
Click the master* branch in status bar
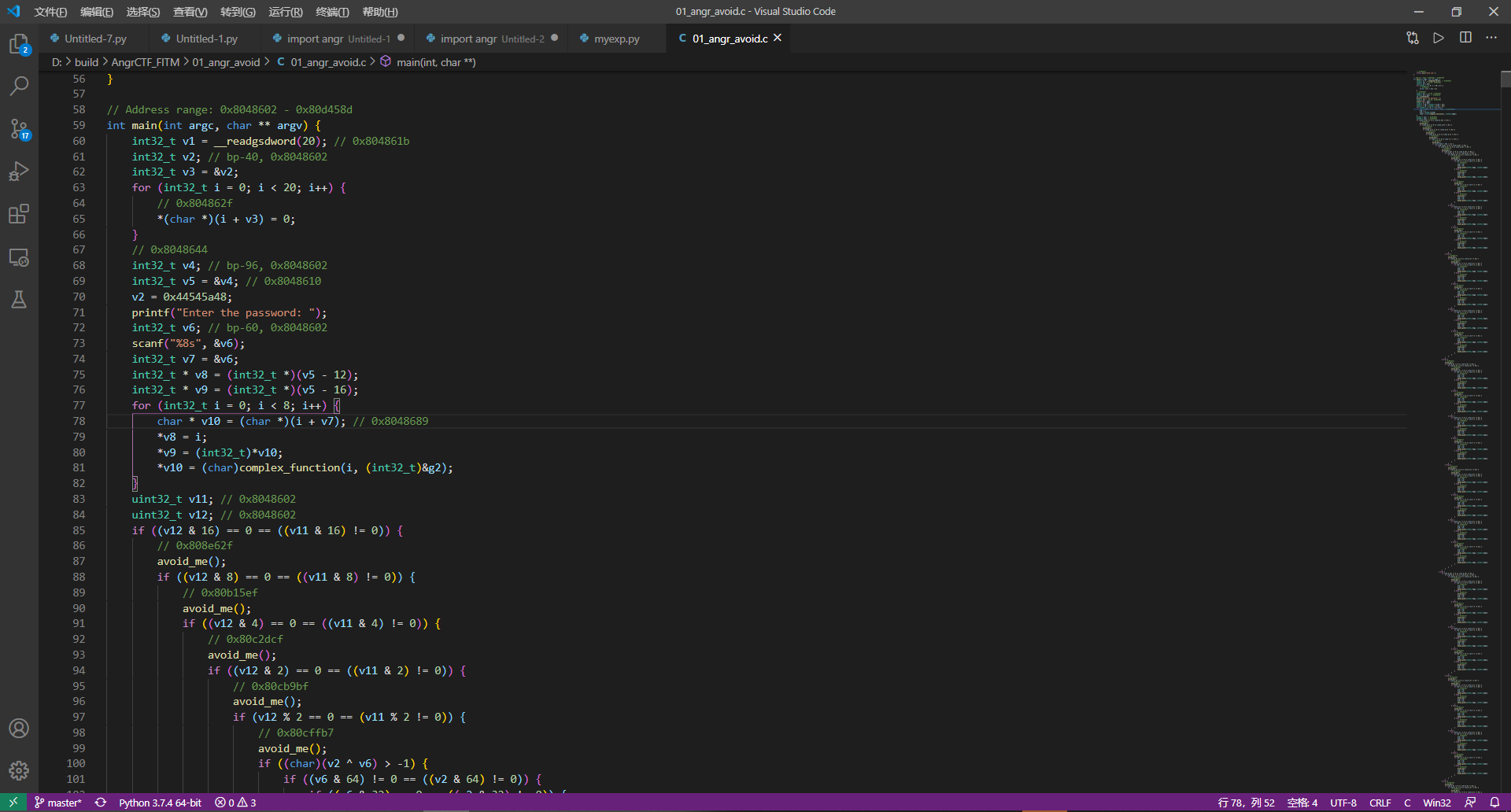[58, 803]
